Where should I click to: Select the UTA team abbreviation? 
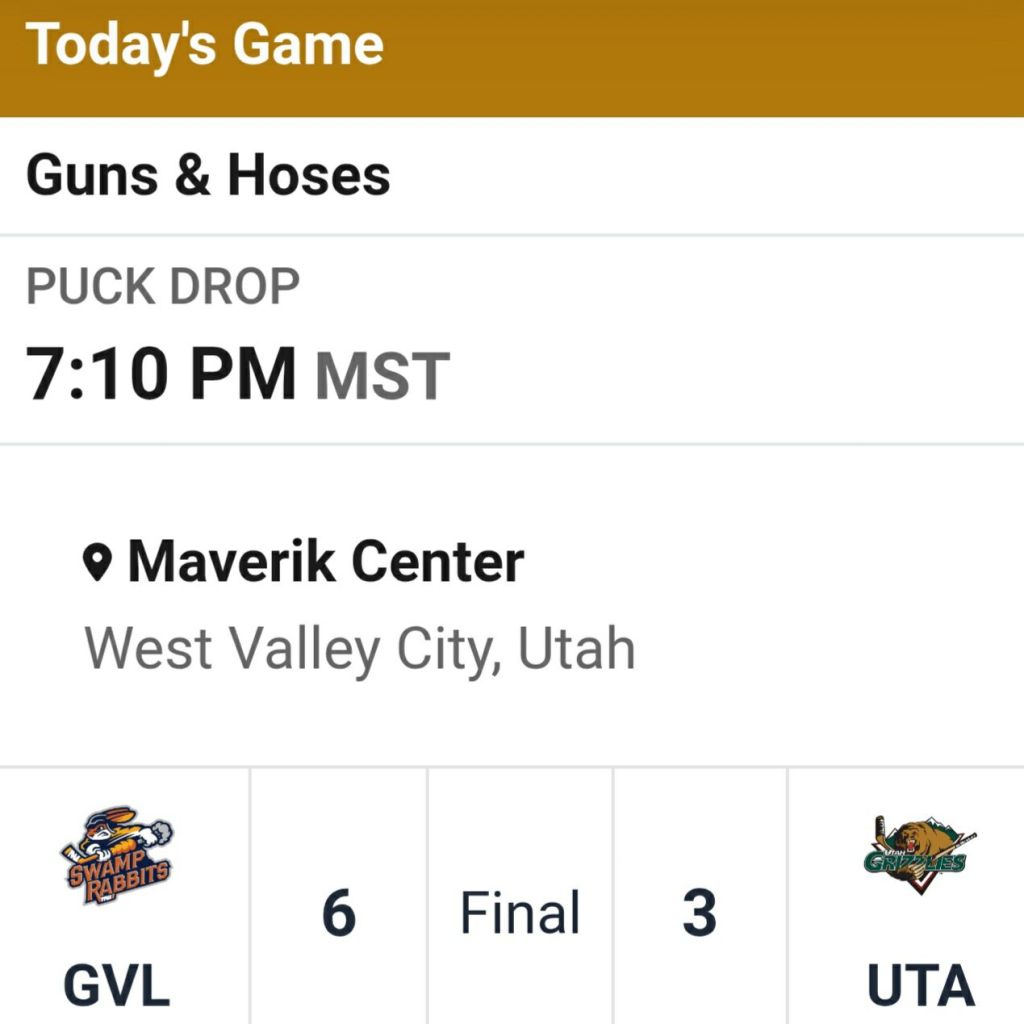click(920, 987)
